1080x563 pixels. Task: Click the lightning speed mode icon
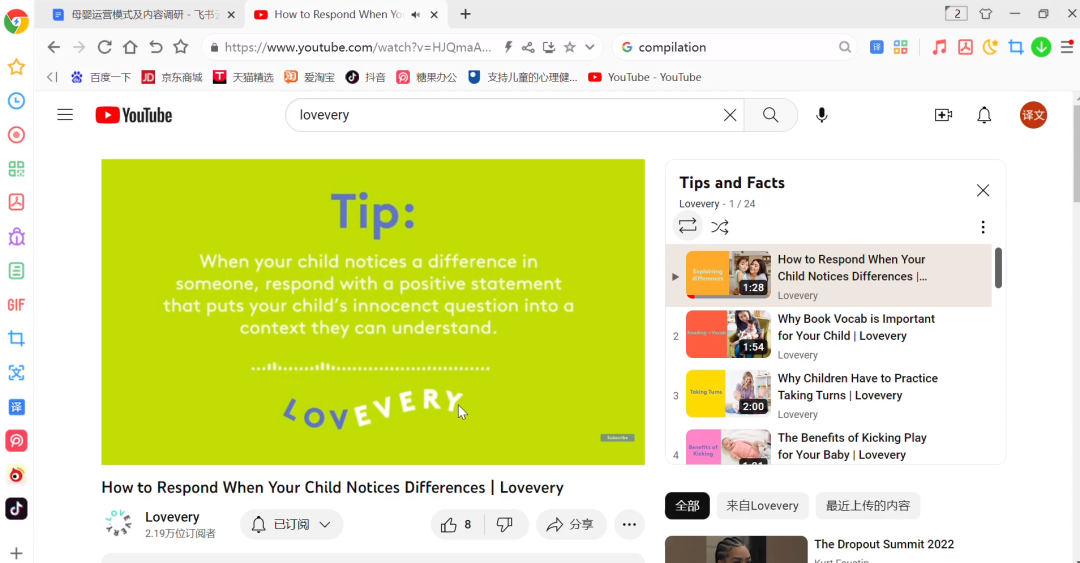(x=508, y=47)
